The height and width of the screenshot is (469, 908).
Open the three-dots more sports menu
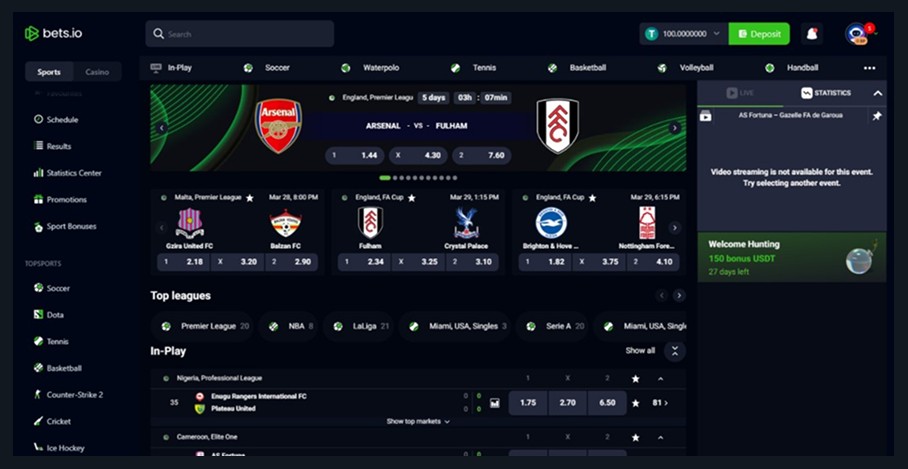(869, 68)
